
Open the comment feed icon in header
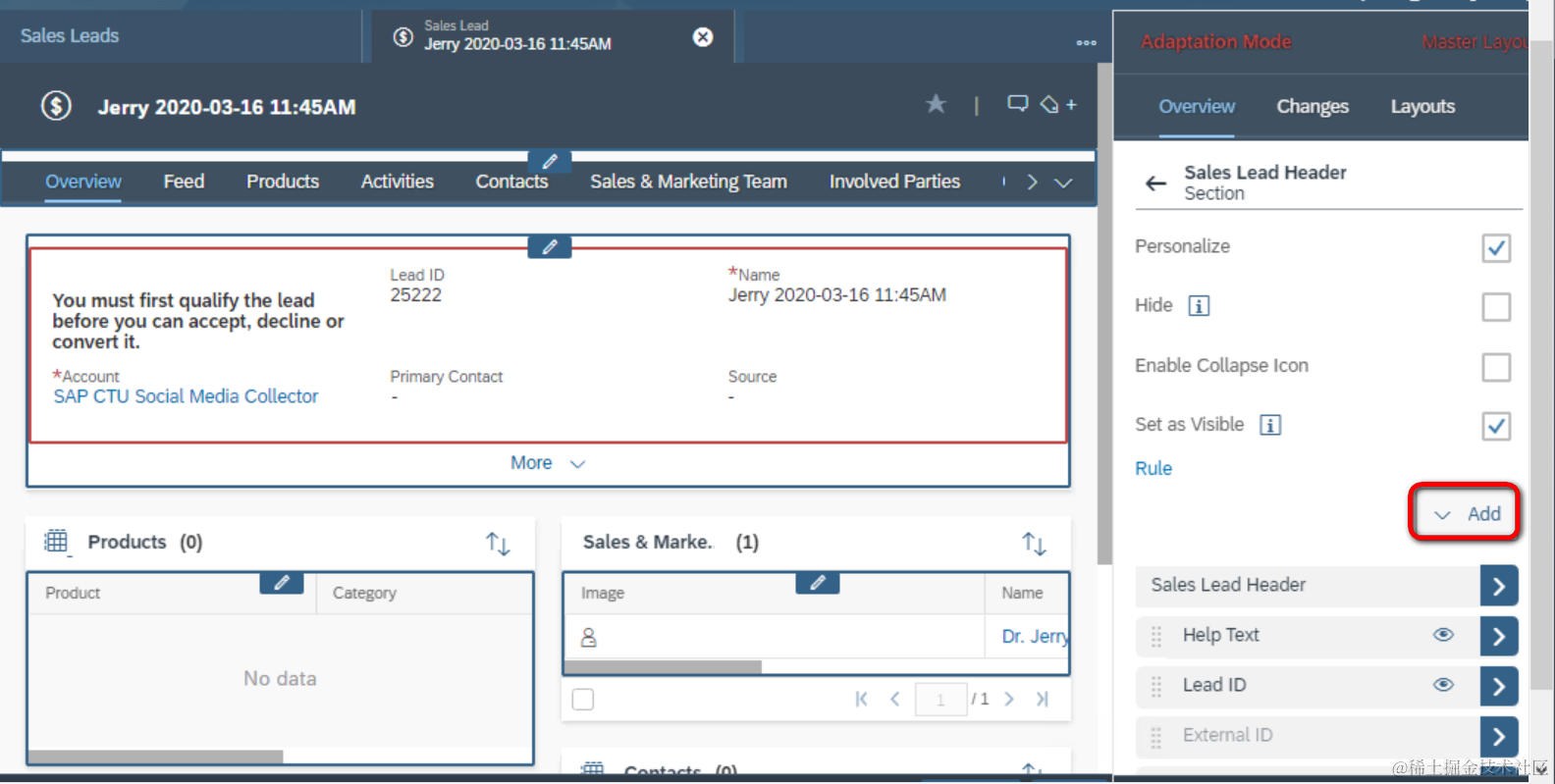point(1018,104)
